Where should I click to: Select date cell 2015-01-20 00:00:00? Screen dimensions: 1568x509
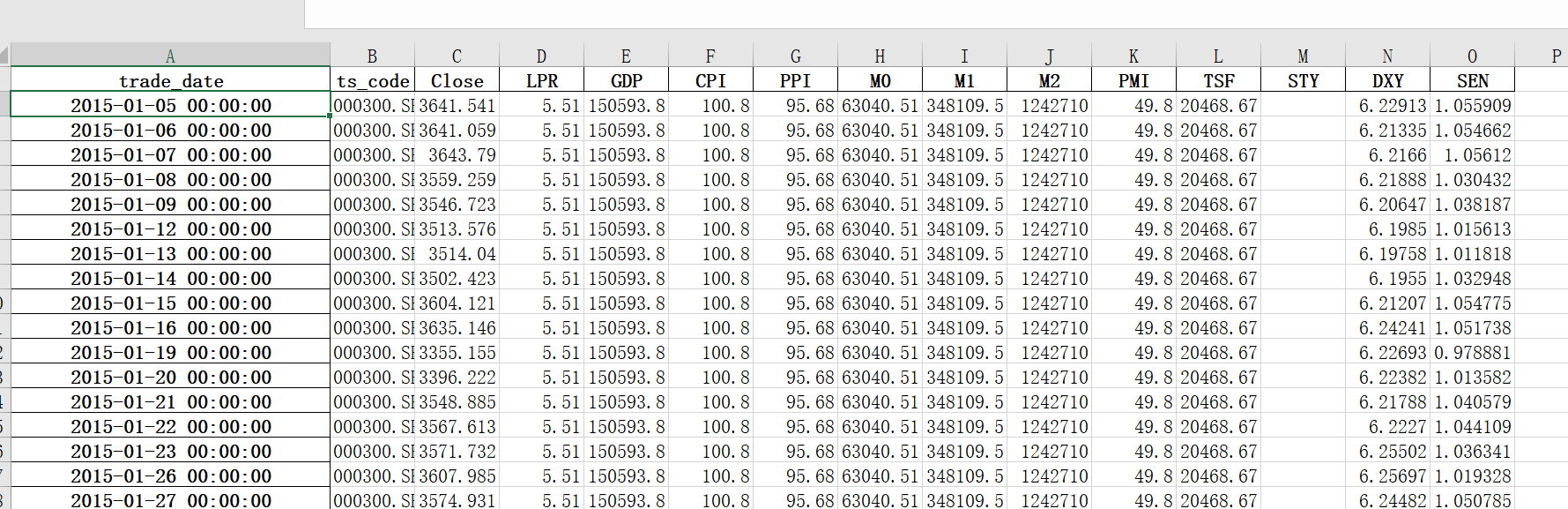170,377
